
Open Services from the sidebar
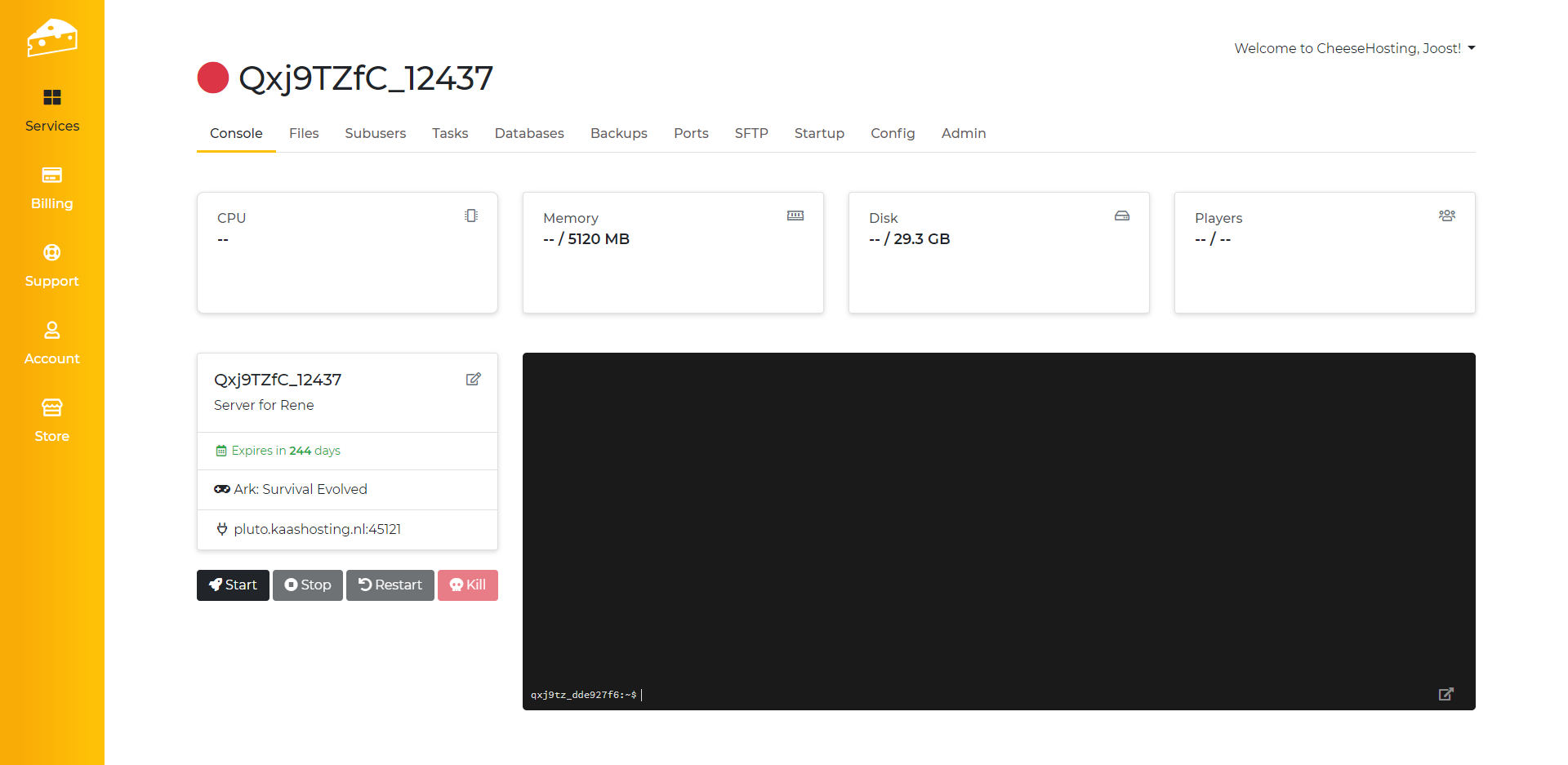click(x=51, y=110)
